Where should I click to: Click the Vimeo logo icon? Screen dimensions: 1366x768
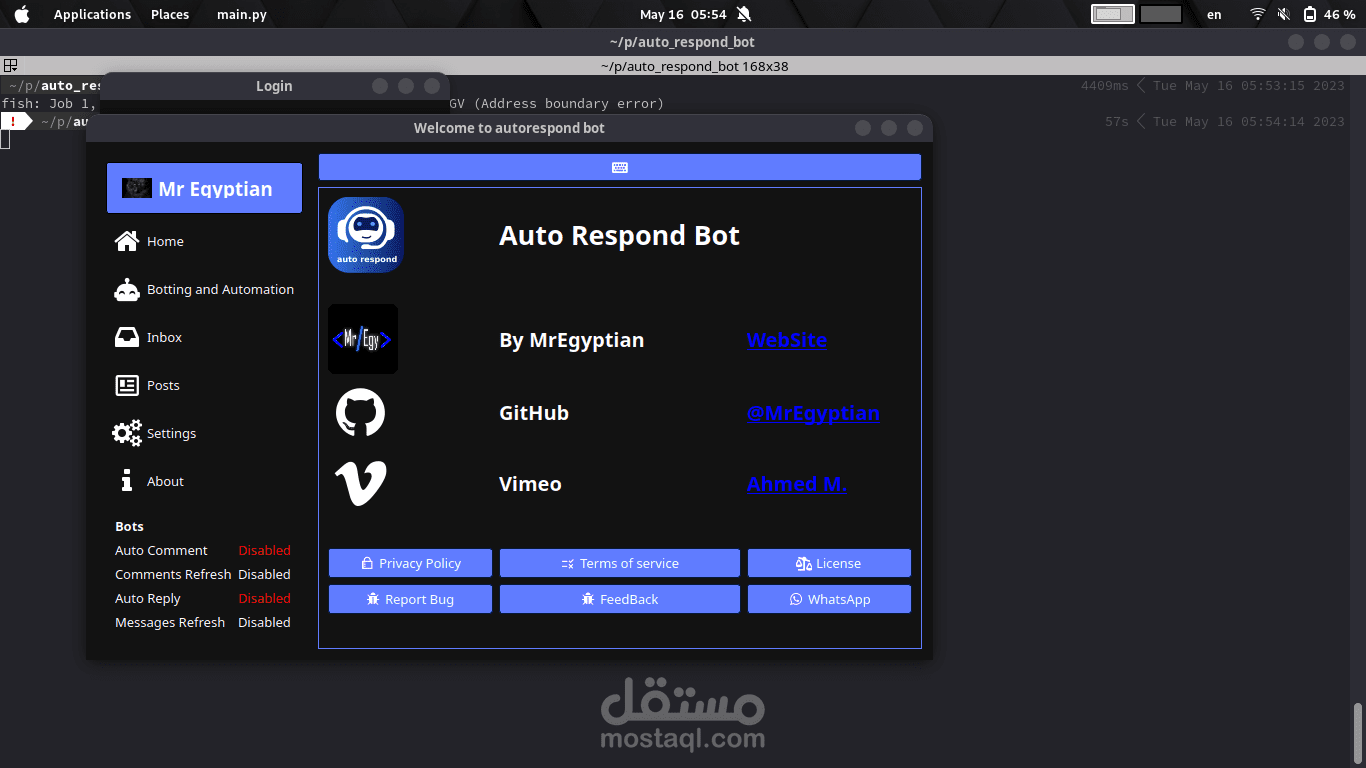pos(360,484)
